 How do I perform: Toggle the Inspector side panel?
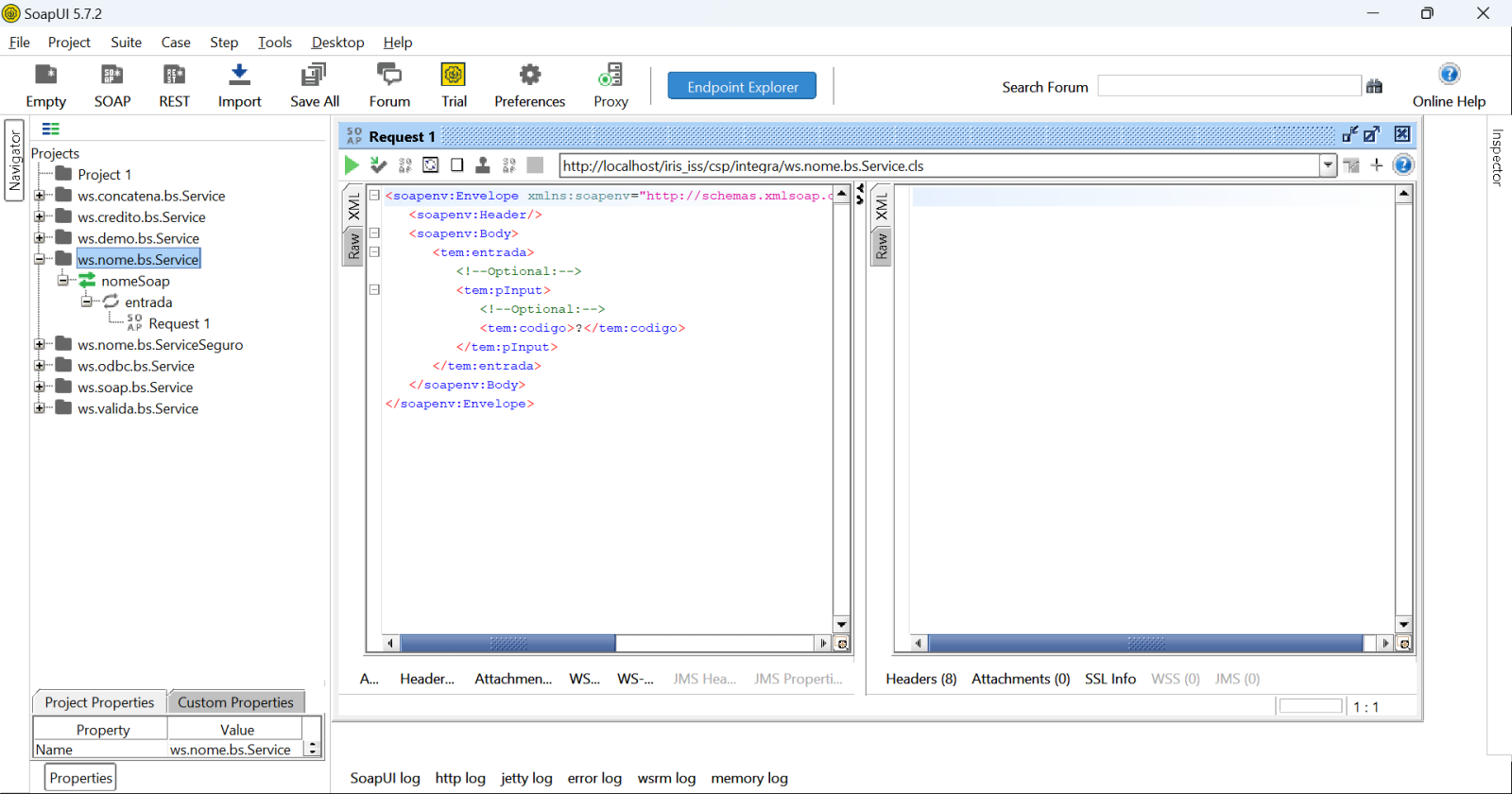1497,157
